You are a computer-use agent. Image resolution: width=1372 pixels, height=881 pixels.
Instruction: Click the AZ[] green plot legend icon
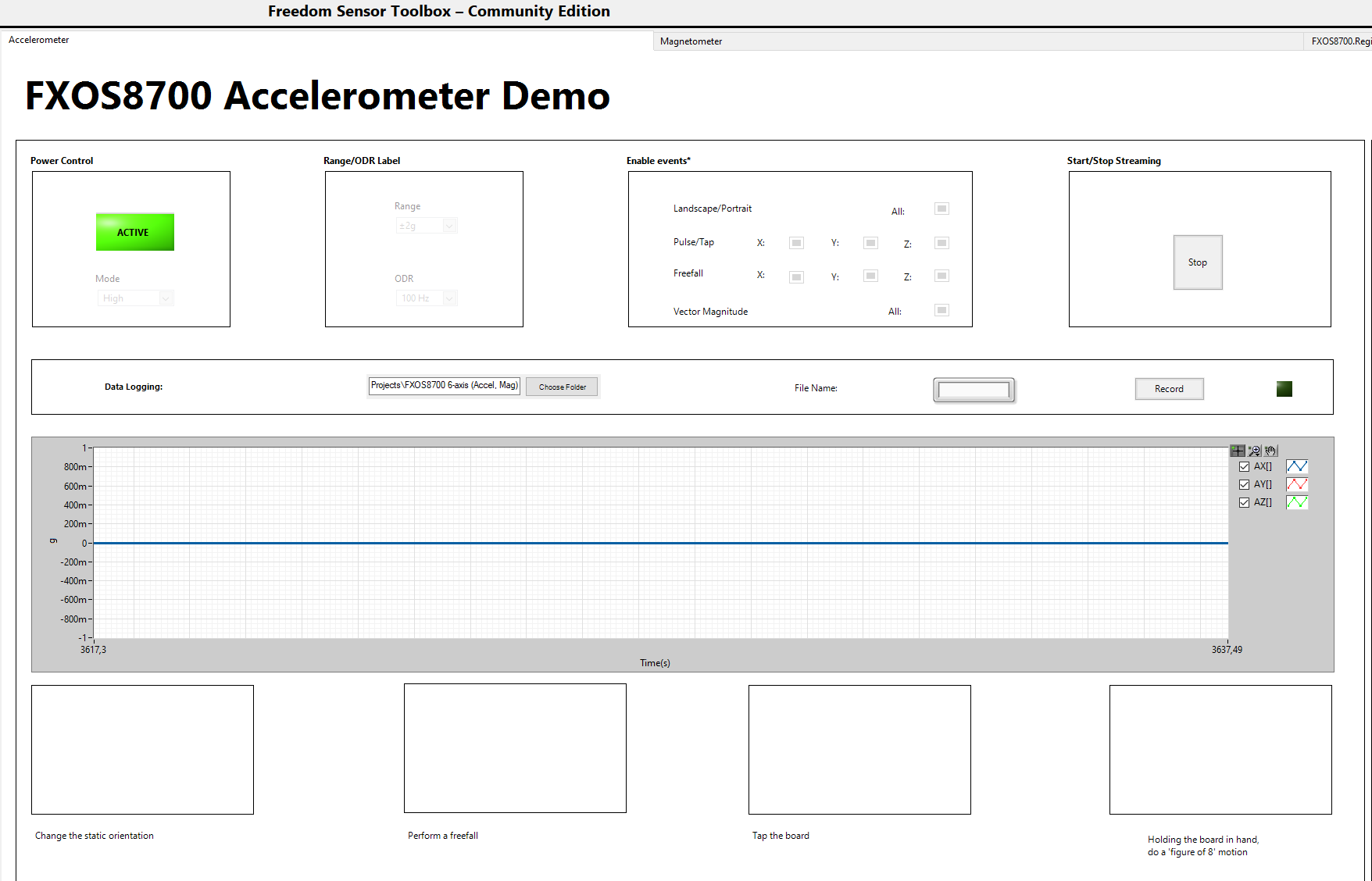(1297, 502)
